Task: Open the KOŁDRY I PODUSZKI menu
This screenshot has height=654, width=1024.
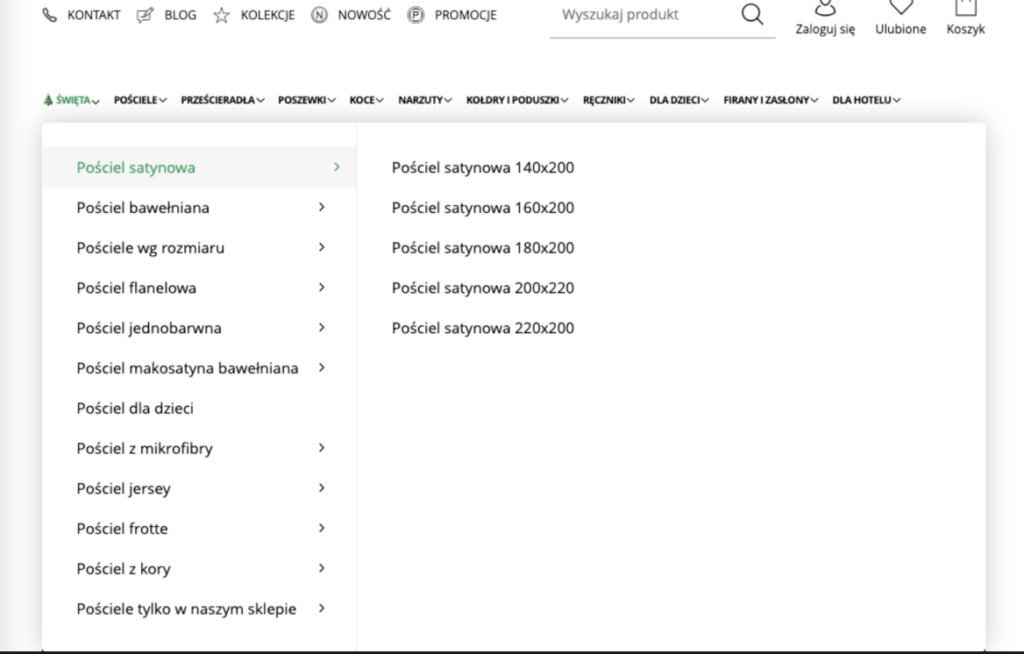Action: [x=517, y=100]
